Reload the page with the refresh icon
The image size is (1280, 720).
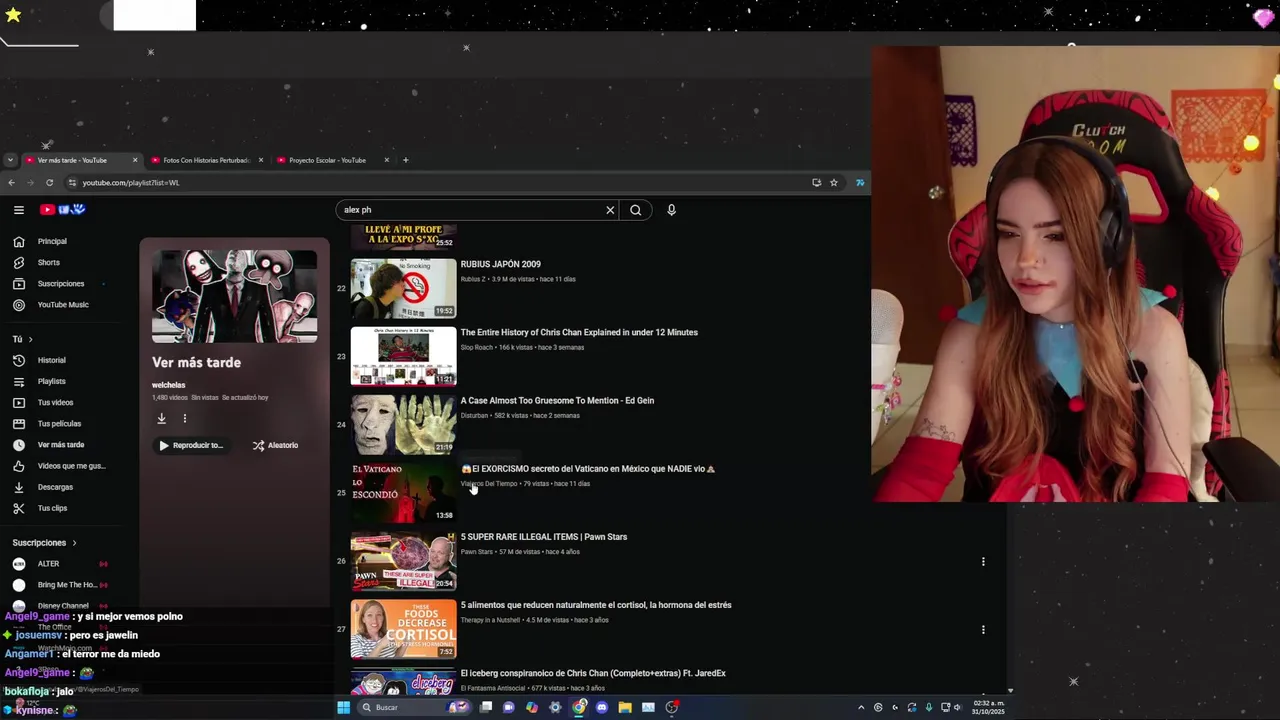pos(49,183)
